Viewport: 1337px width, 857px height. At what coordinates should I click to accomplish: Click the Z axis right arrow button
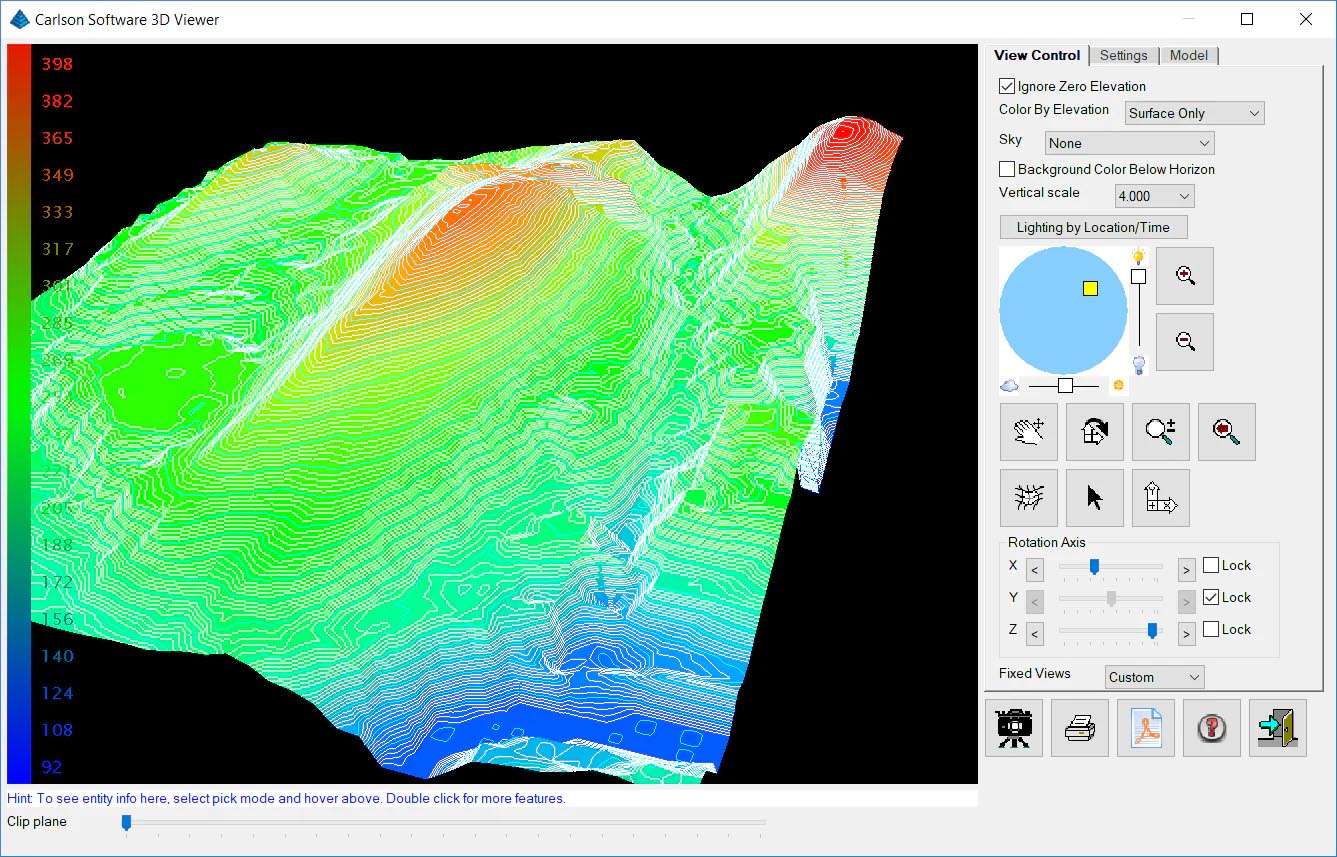tap(1186, 633)
